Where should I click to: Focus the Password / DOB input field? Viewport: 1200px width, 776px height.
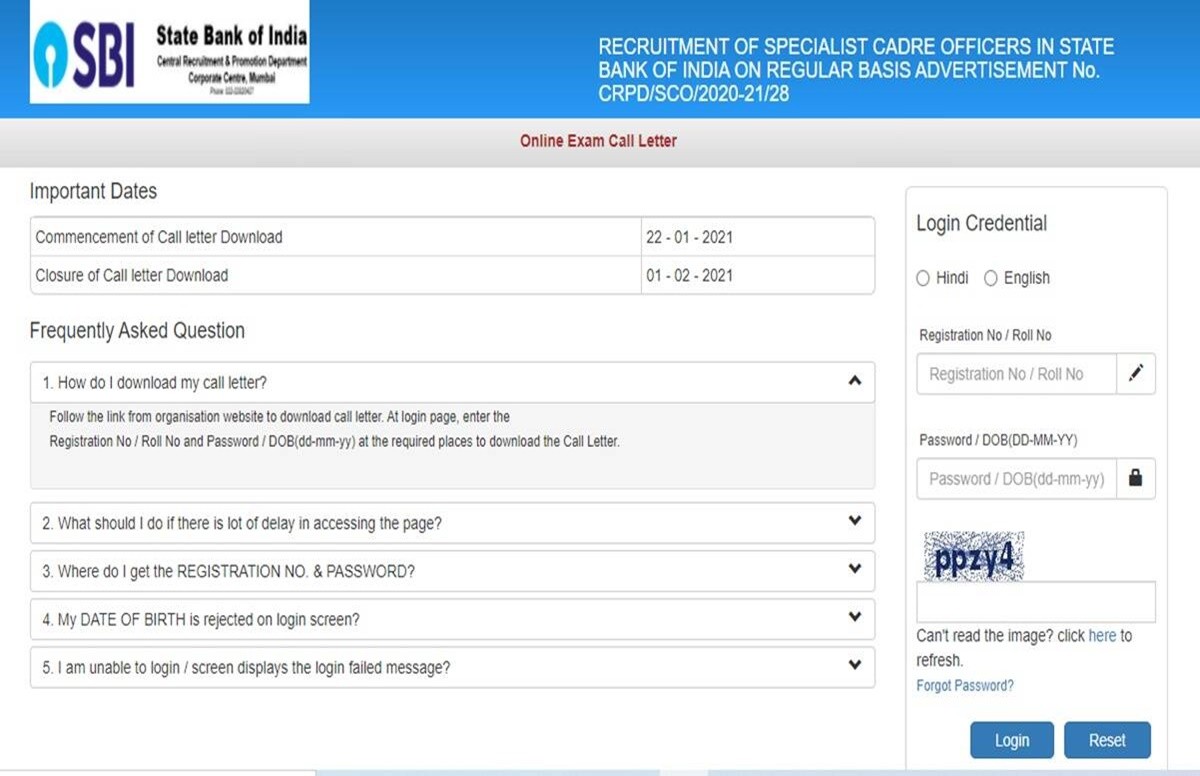[1015, 479]
